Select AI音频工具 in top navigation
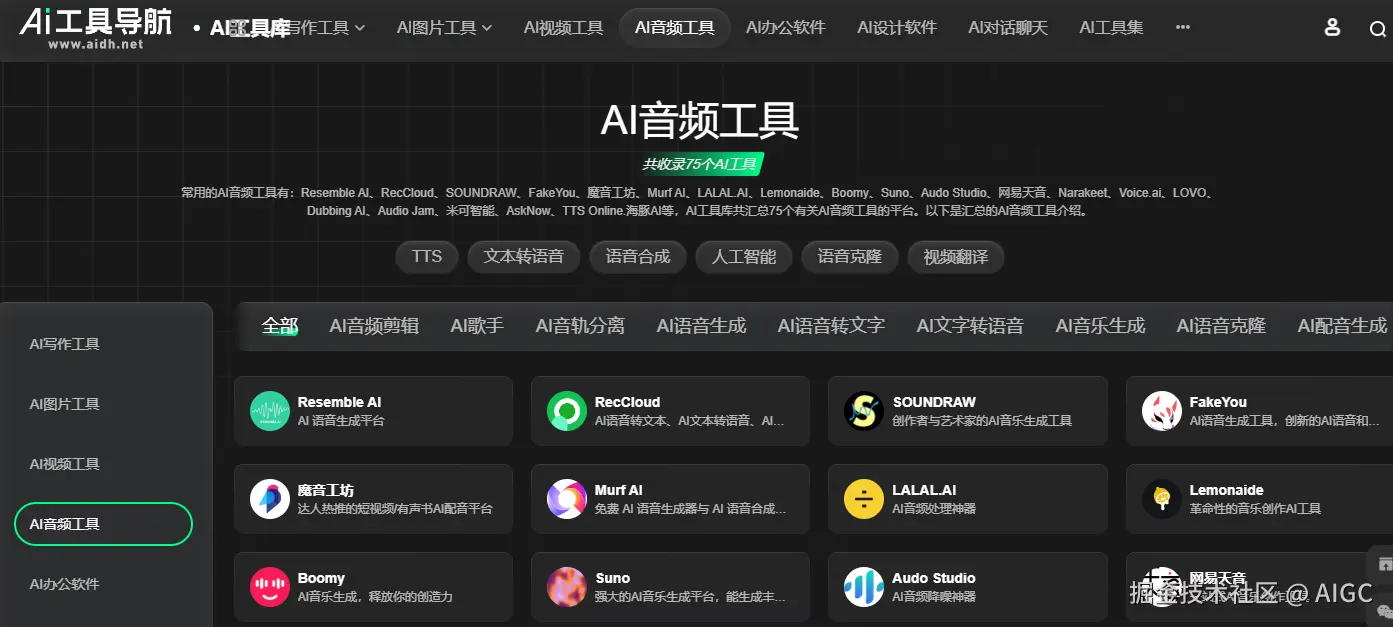 point(675,28)
